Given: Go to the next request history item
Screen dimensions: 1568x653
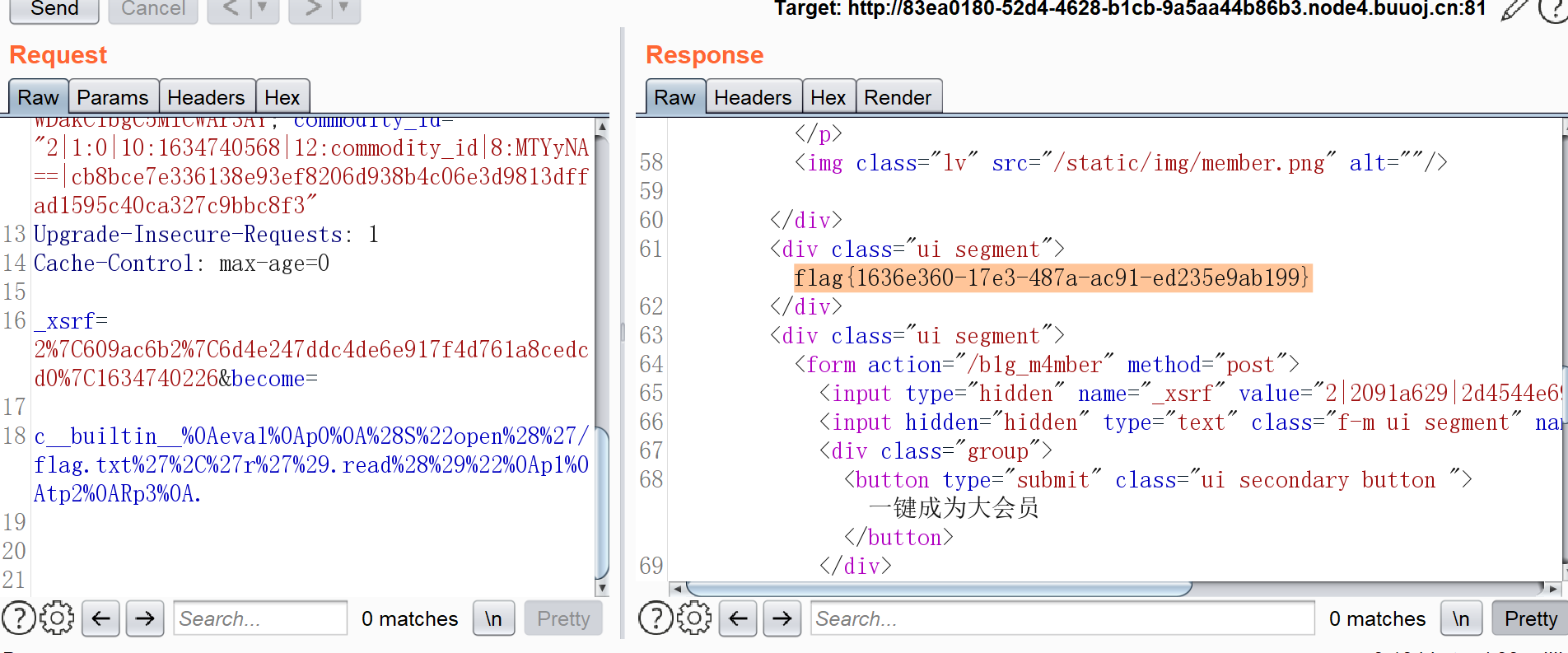Looking at the screenshot, I should 312,9.
